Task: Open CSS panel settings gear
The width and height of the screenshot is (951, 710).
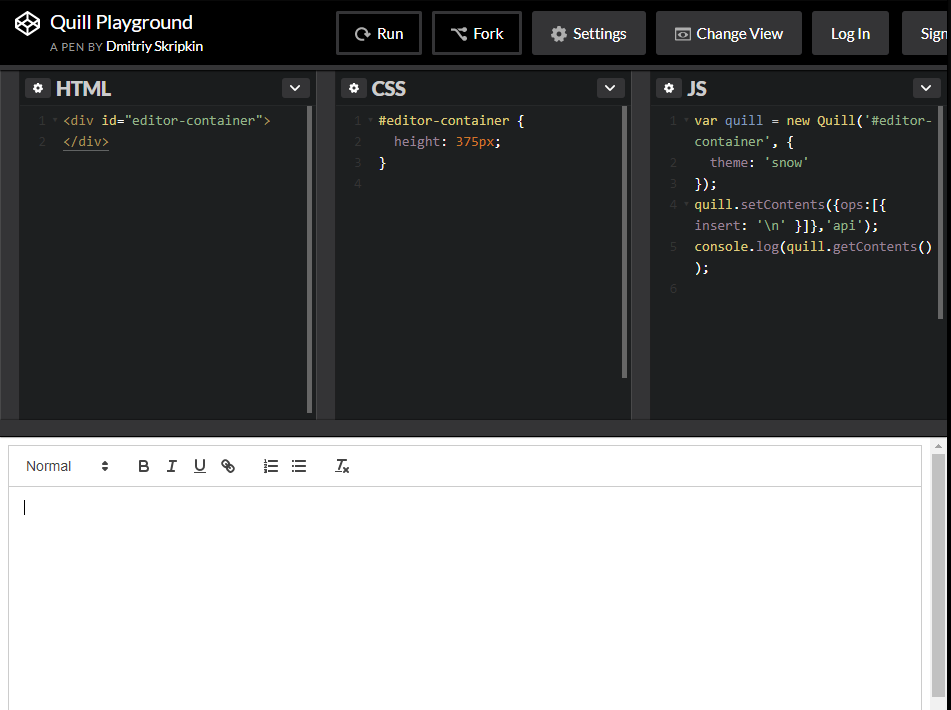Action: pos(354,89)
